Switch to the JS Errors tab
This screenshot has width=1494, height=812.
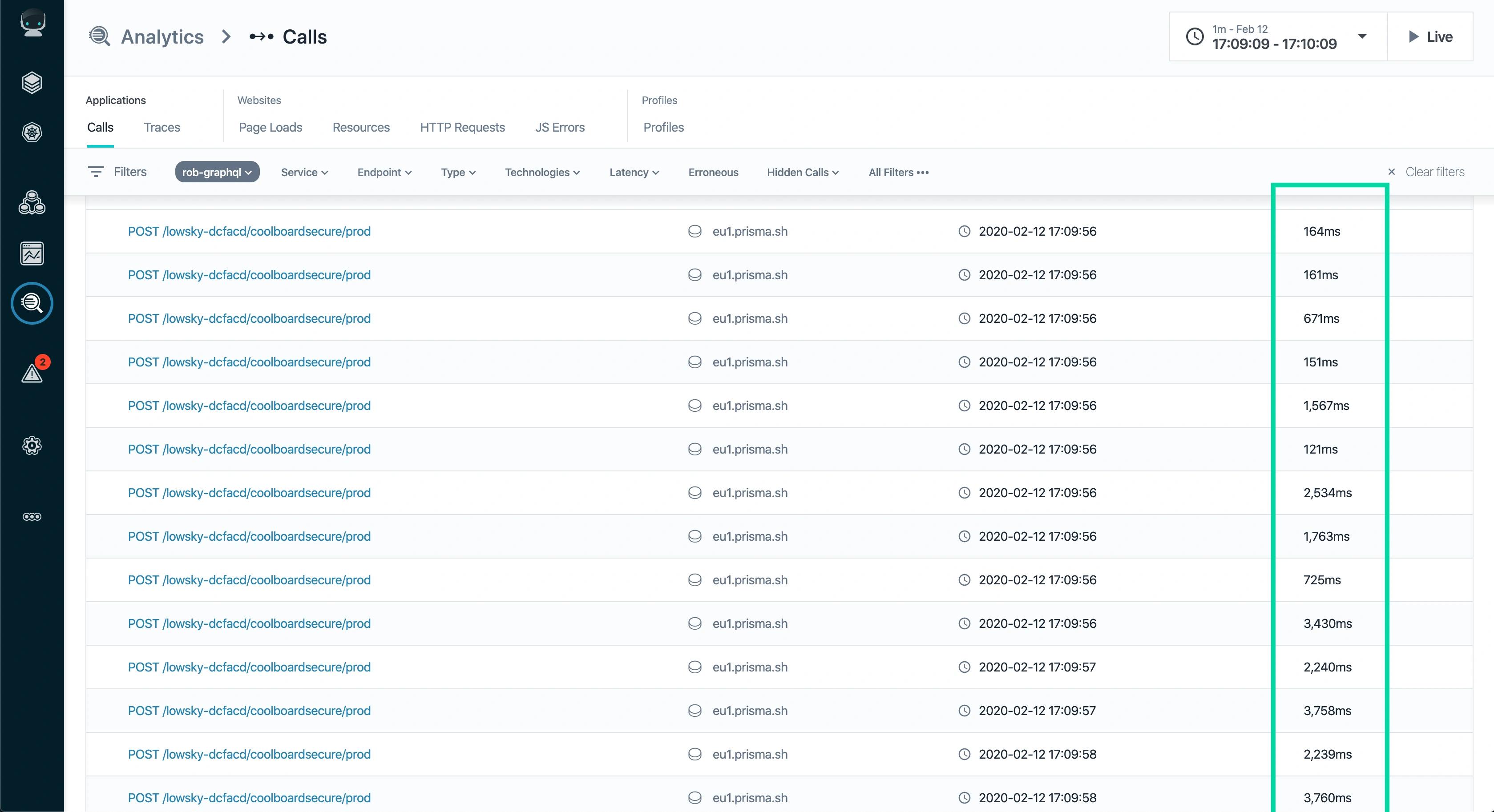(560, 128)
